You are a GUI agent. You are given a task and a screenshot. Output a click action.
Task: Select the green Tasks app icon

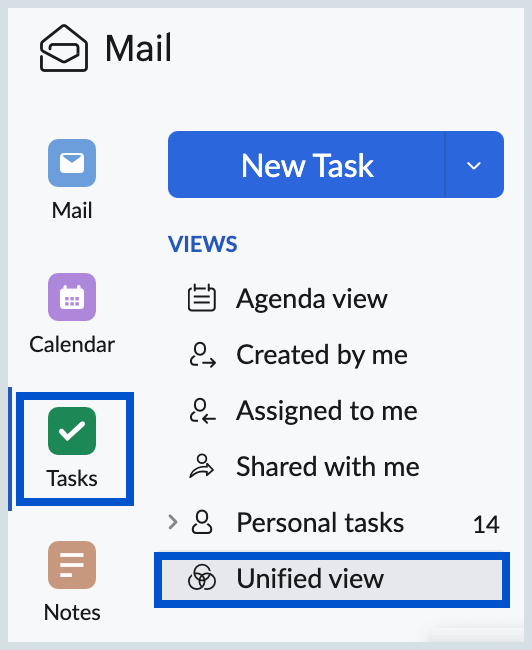[x=72, y=431]
